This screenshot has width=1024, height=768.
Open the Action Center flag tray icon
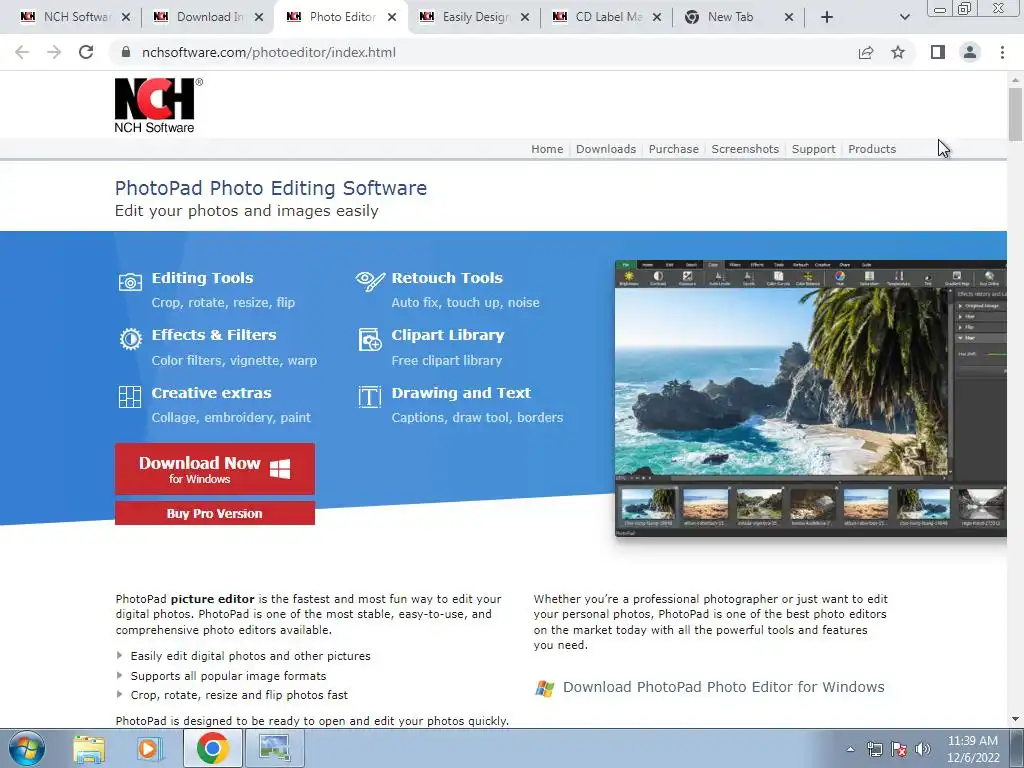click(899, 749)
